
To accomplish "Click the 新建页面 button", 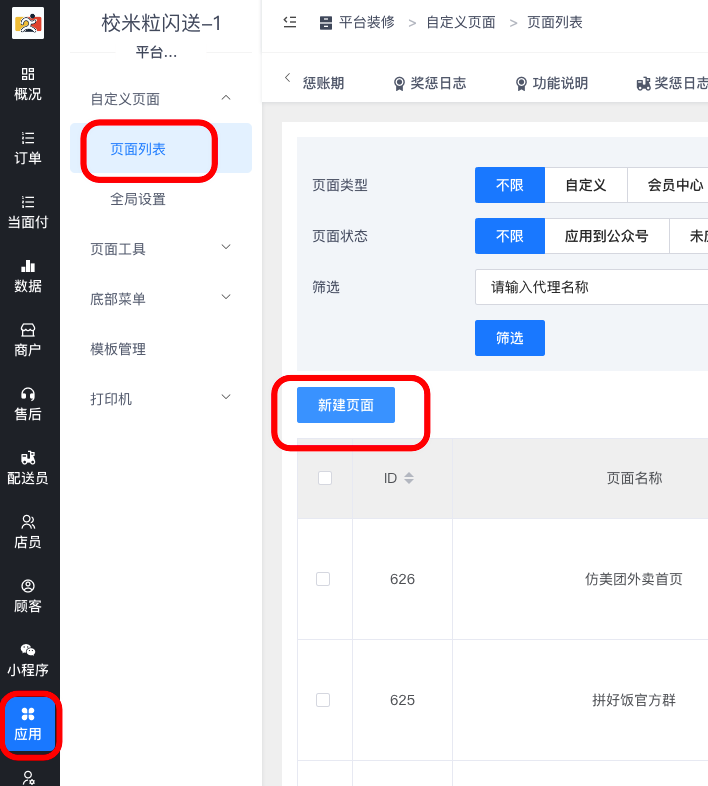I will (x=346, y=405).
